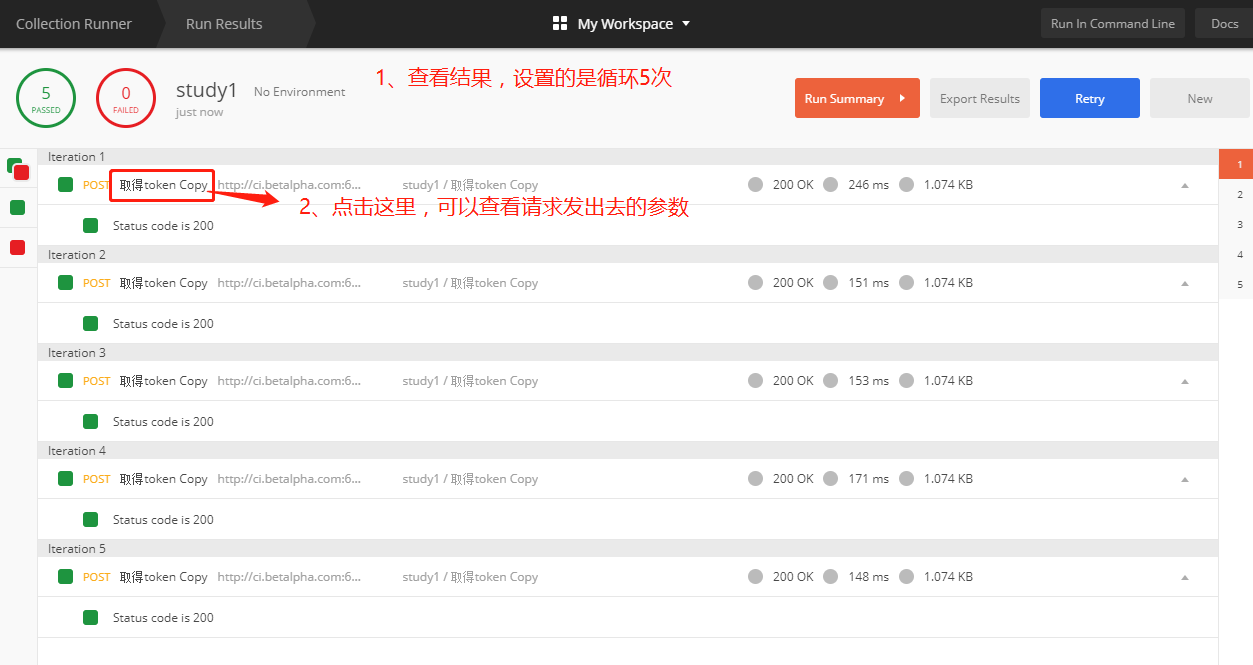Collapse the Iteration 3 request details
This screenshot has width=1253, height=665.
[x=1184, y=381]
